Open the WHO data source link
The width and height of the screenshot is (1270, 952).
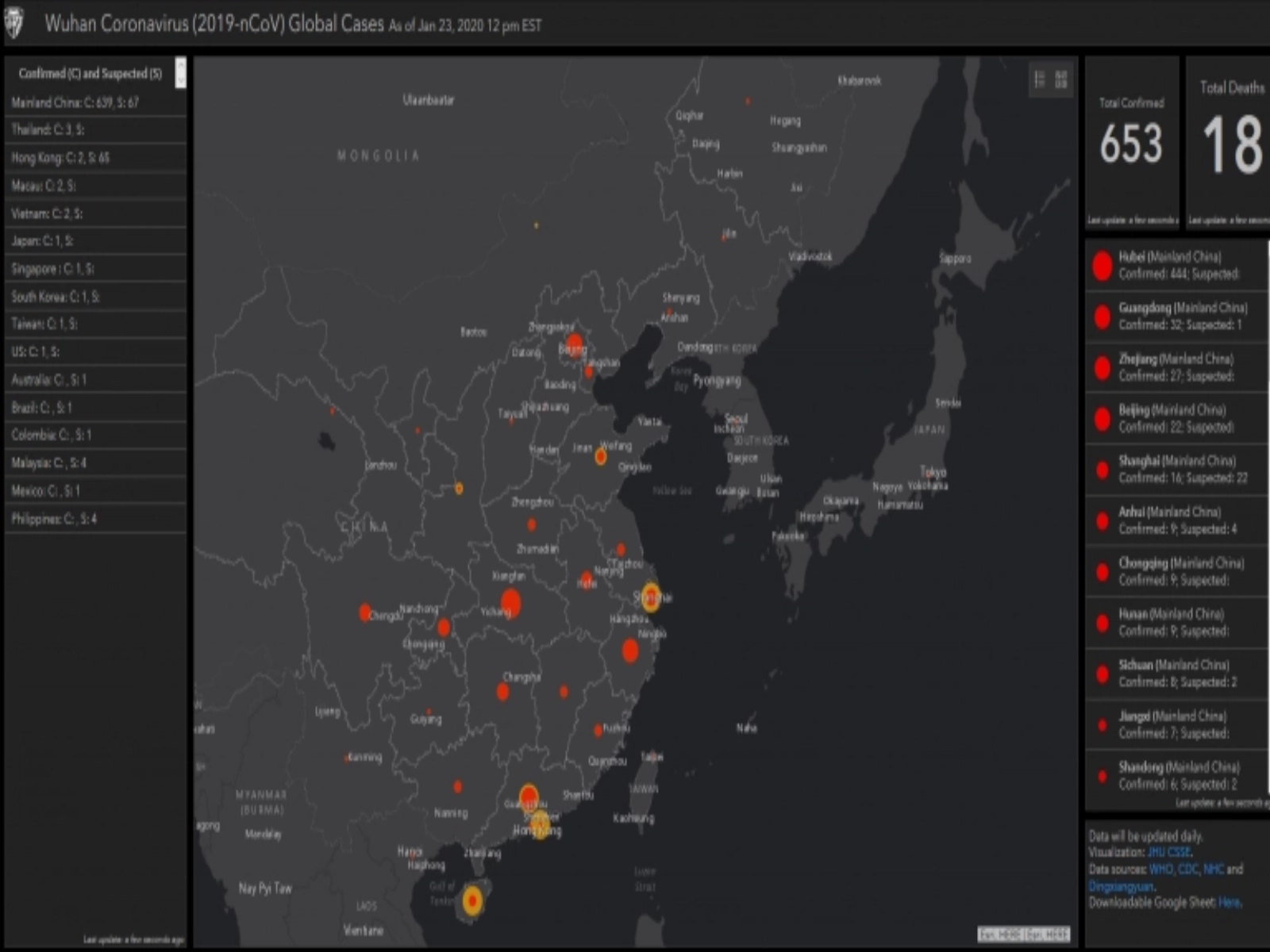[1161, 869]
